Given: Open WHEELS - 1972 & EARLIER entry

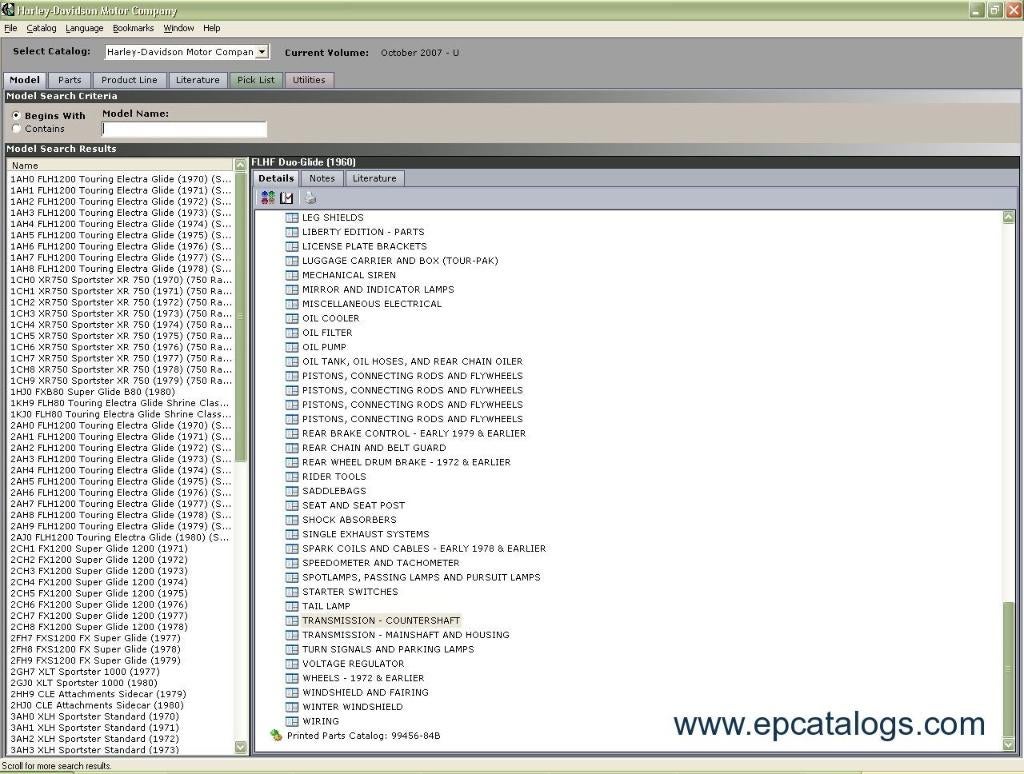Looking at the screenshot, I should coord(363,678).
